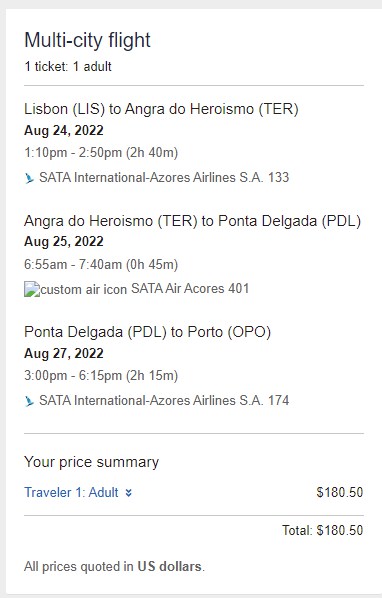Click SATA International-Azores Airlines S.A. 174 text
The height and width of the screenshot is (598, 382).
(x=164, y=400)
